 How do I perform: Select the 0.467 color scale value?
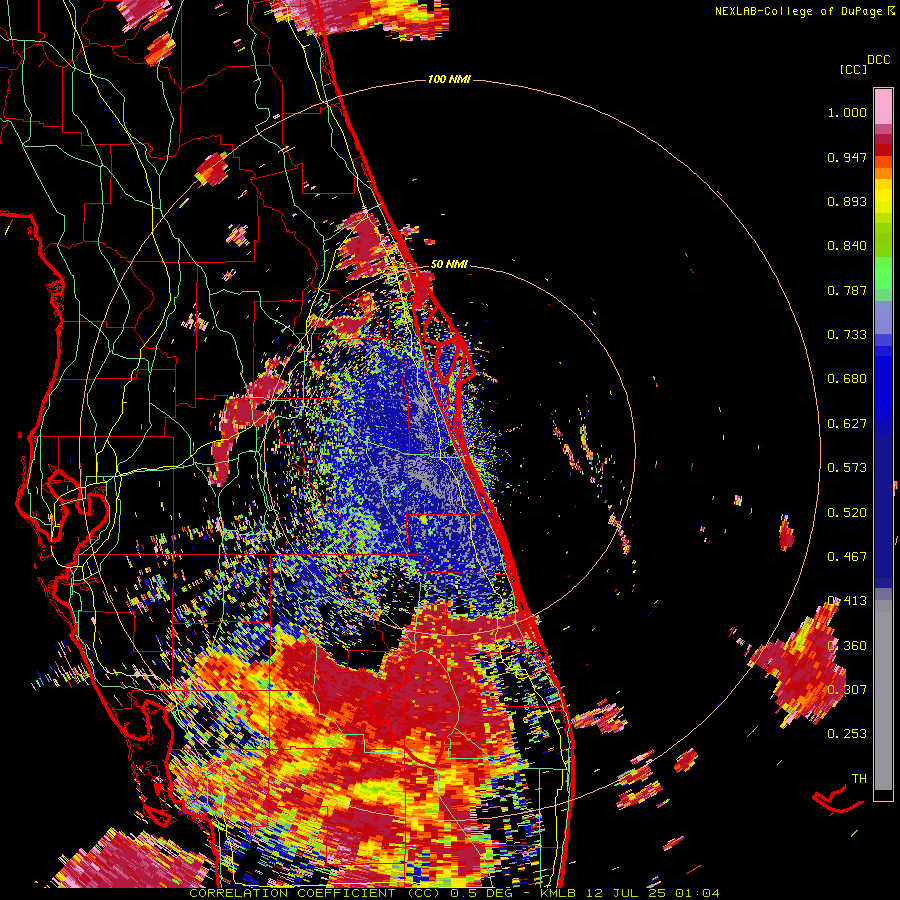pyautogui.click(x=847, y=557)
